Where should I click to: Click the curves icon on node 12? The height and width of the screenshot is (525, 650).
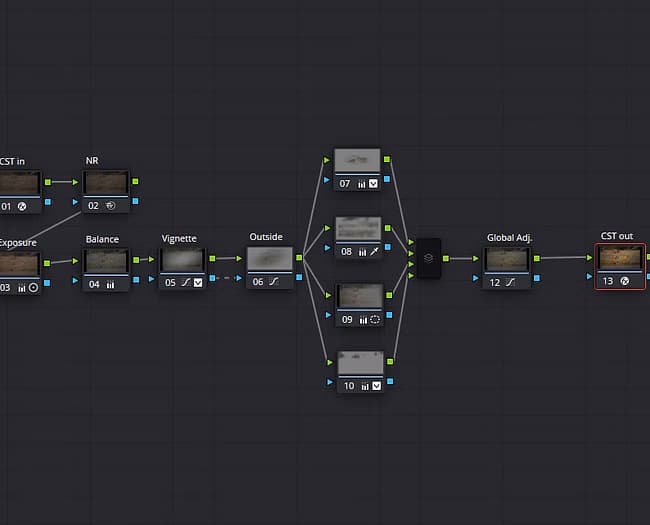click(510, 282)
